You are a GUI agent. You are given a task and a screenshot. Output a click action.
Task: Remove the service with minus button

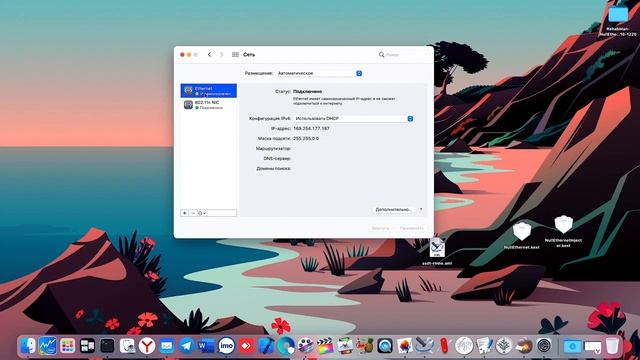click(193, 213)
